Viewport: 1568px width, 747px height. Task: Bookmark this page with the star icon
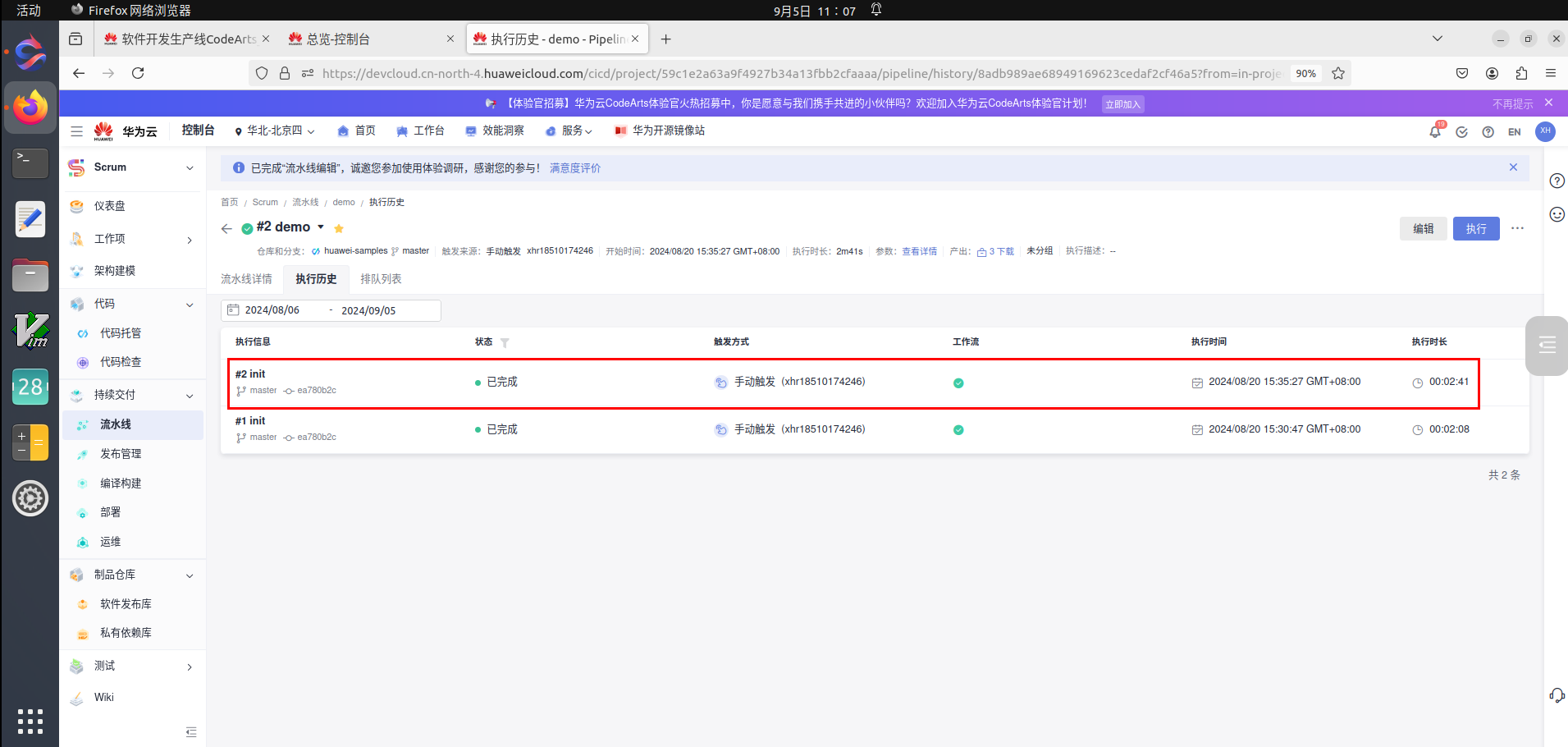(x=1338, y=73)
